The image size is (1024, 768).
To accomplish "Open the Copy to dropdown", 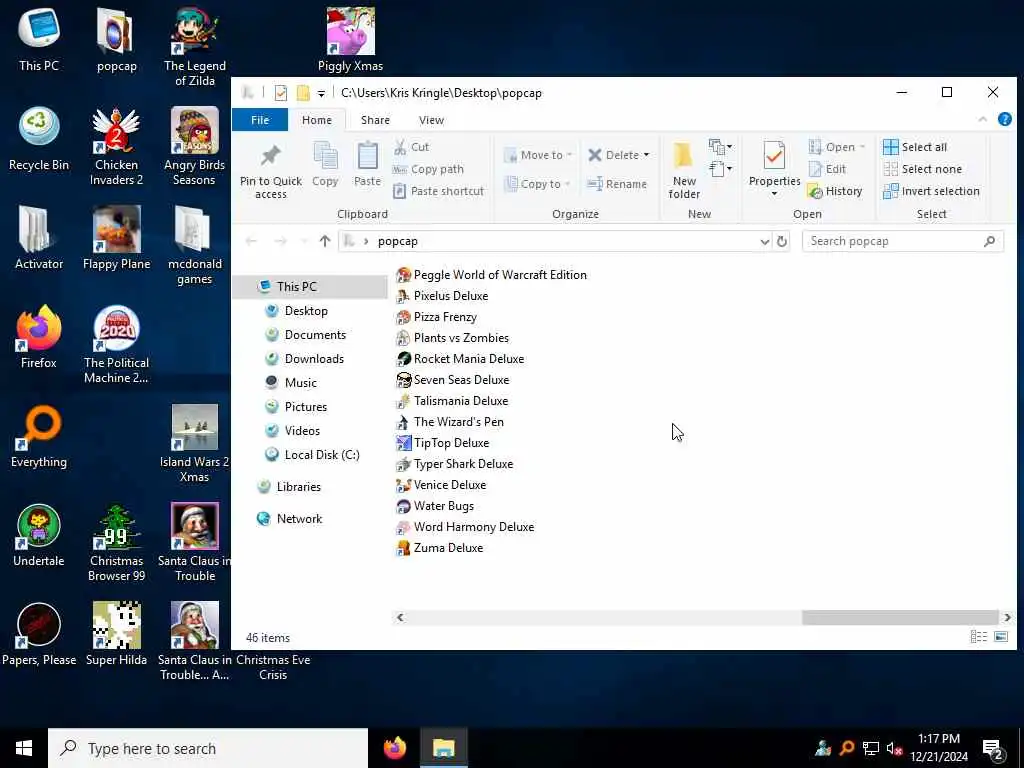I will [x=537, y=184].
